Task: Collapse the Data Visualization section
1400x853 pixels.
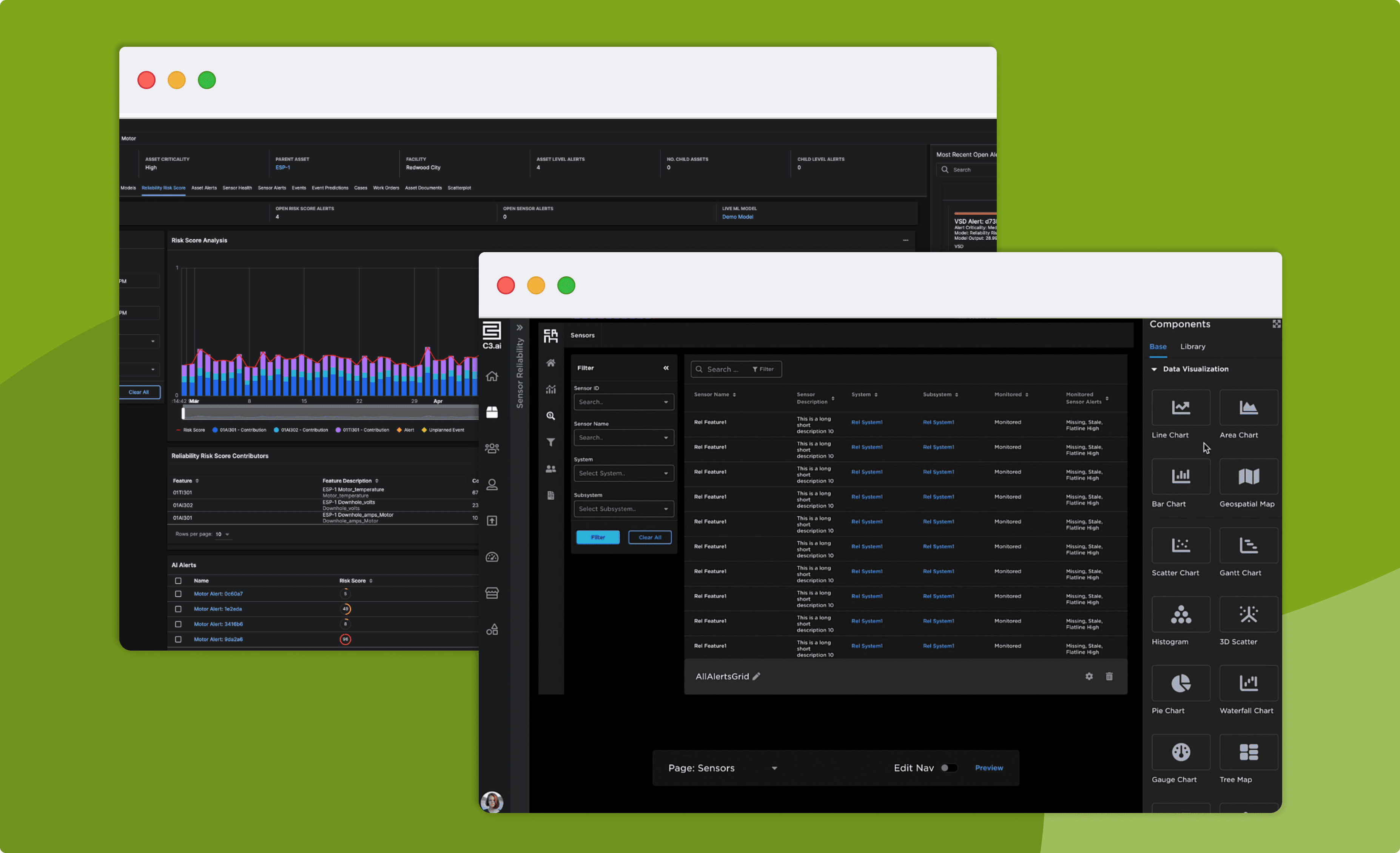Action: tap(1154, 369)
